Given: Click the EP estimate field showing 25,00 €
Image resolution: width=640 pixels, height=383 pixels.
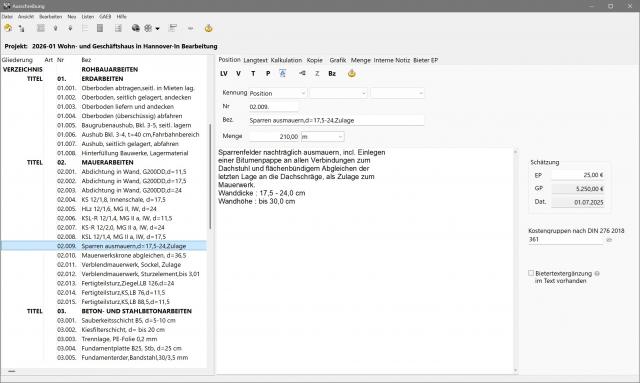Looking at the screenshot, I should click(578, 175).
